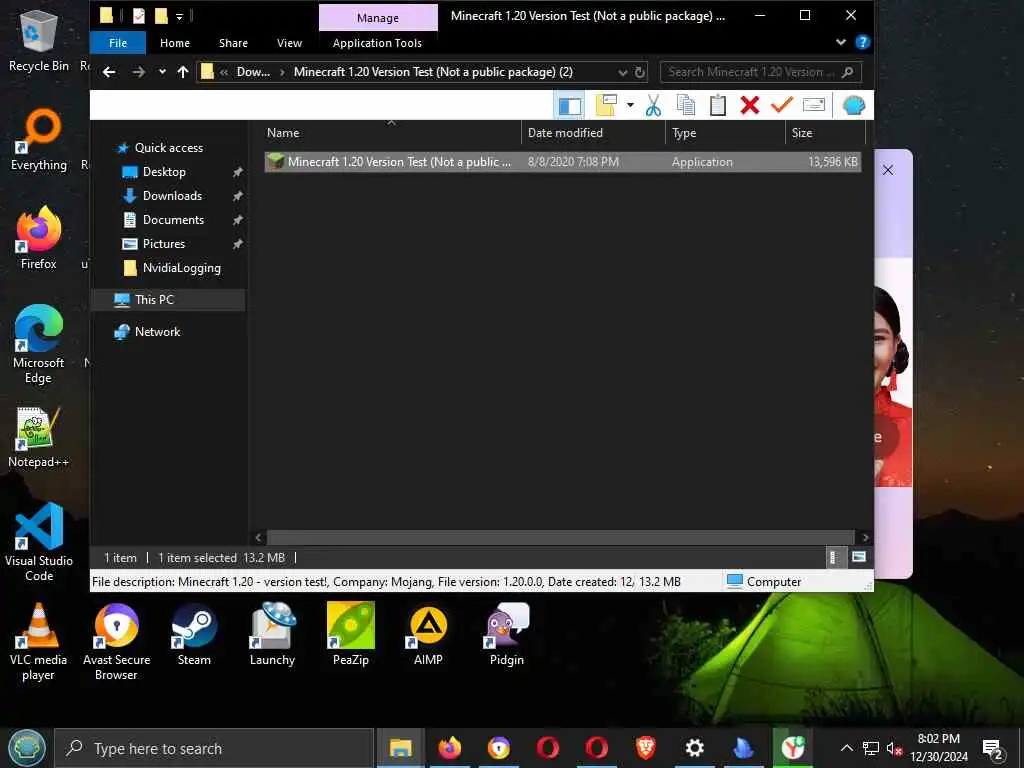Click the Search Minecraft 1.20 Version field

[x=761, y=72]
